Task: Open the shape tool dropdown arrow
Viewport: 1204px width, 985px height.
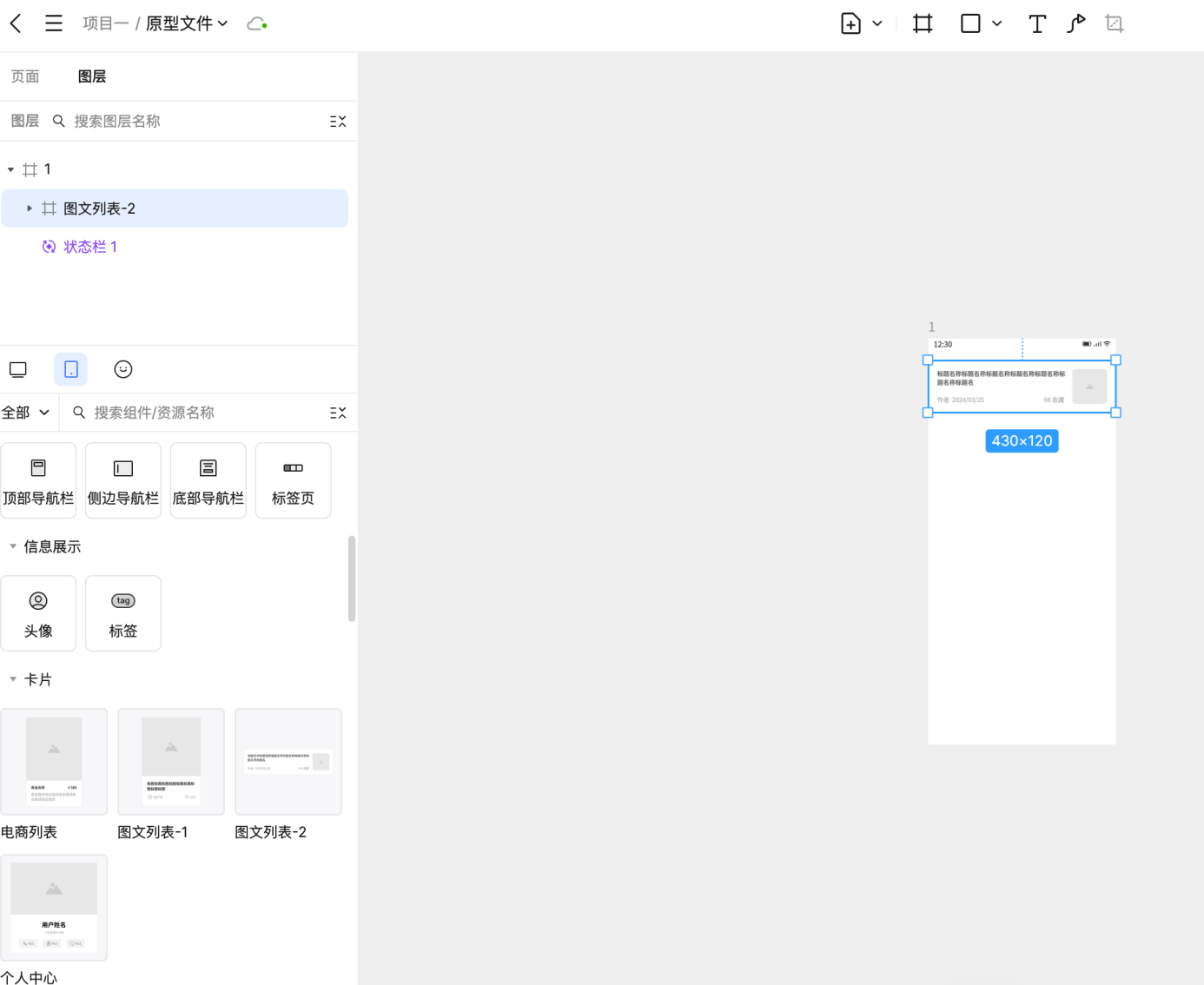Action: [x=997, y=23]
